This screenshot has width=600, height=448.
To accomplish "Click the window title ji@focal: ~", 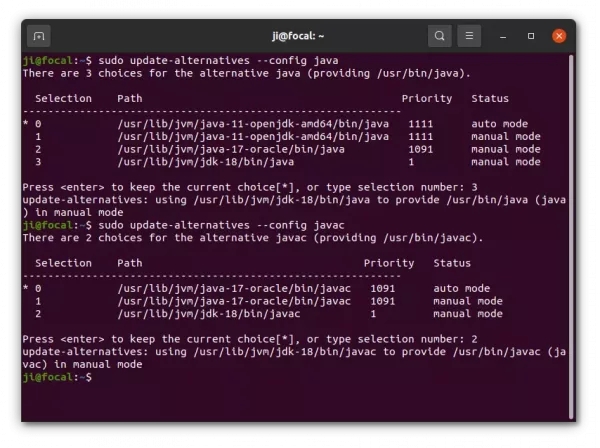I will 299,36.
